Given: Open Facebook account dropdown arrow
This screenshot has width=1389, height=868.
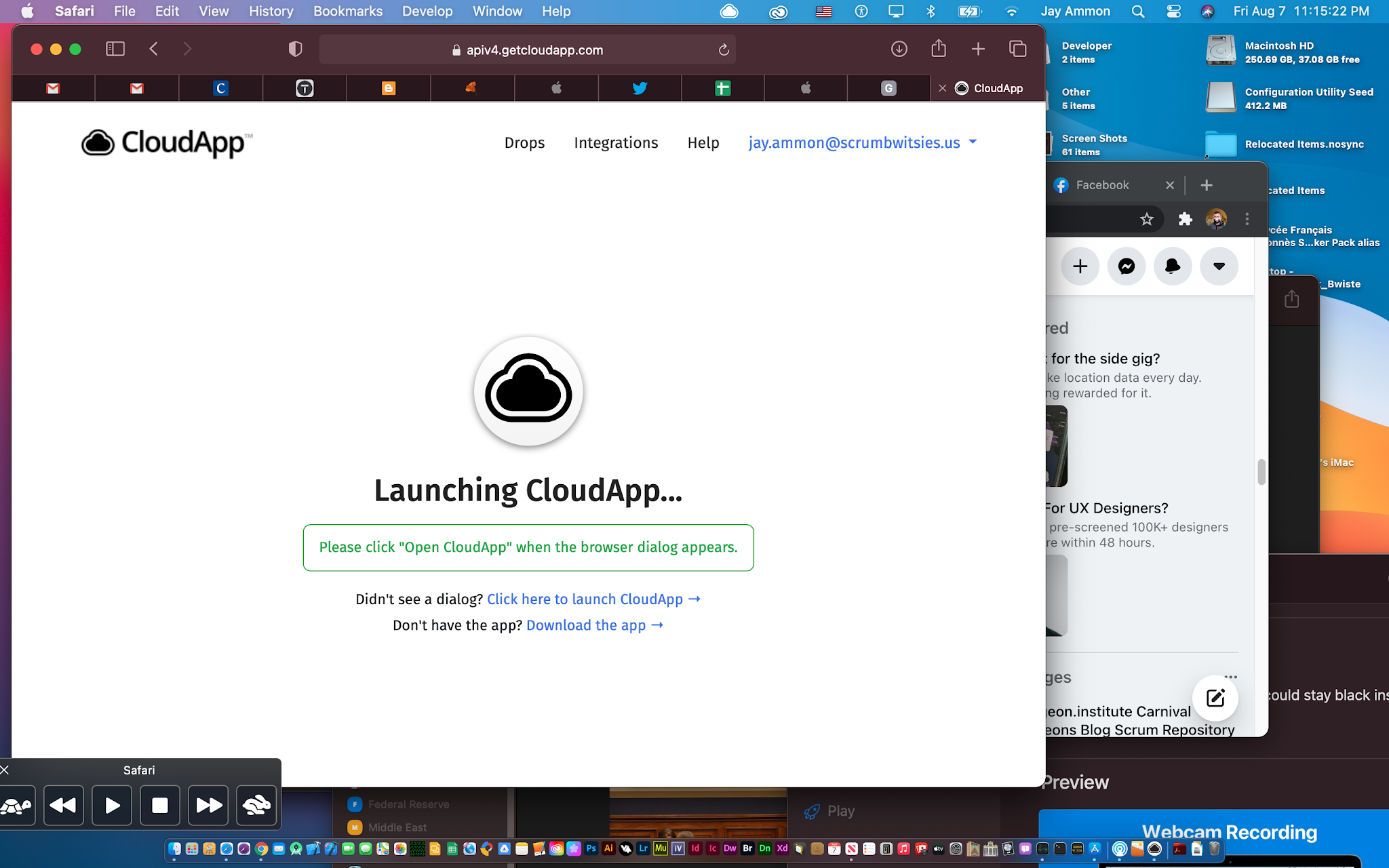Looking at the screenshot, I should tap(1219, 267).
